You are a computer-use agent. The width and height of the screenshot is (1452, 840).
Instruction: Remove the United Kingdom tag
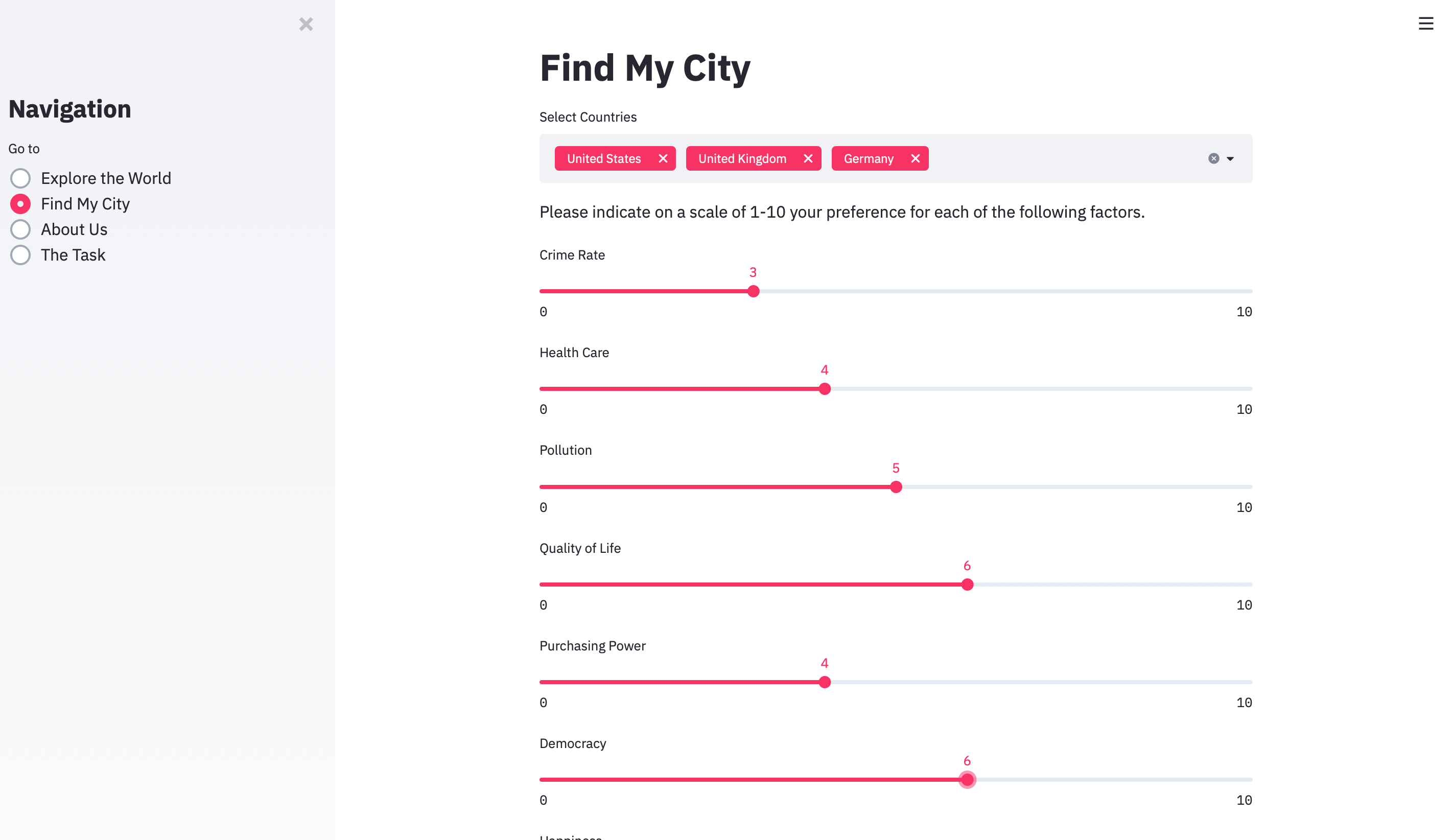pos(808,158)
